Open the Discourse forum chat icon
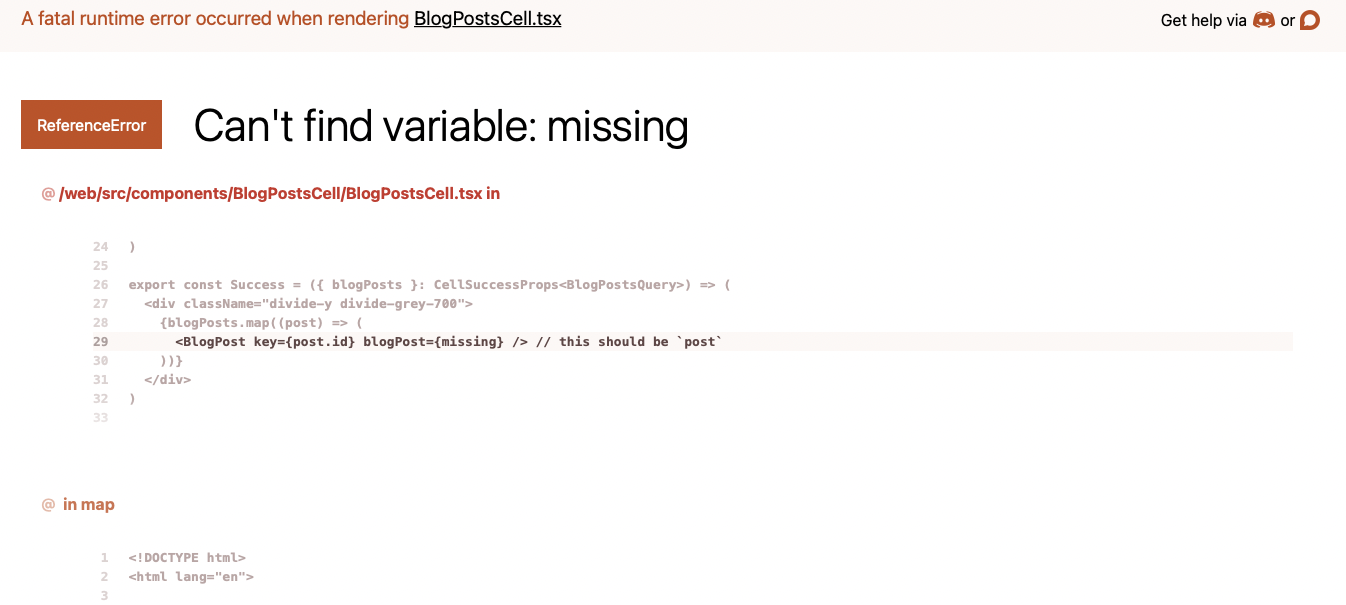This screenshot has height=605, width=1346. point(1310,19)
